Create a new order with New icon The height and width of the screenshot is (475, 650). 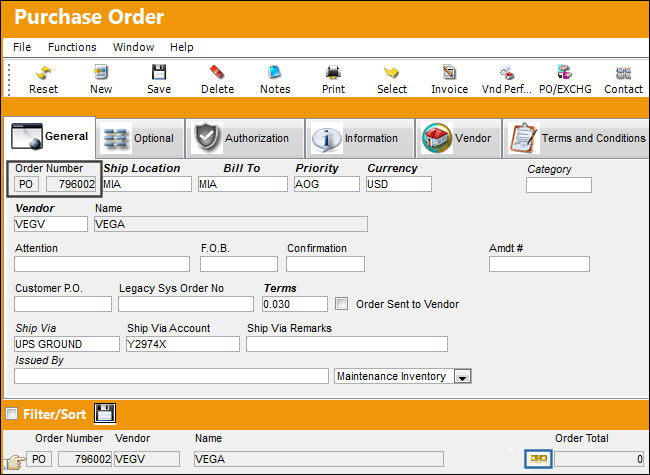click(x=101, y=73)
